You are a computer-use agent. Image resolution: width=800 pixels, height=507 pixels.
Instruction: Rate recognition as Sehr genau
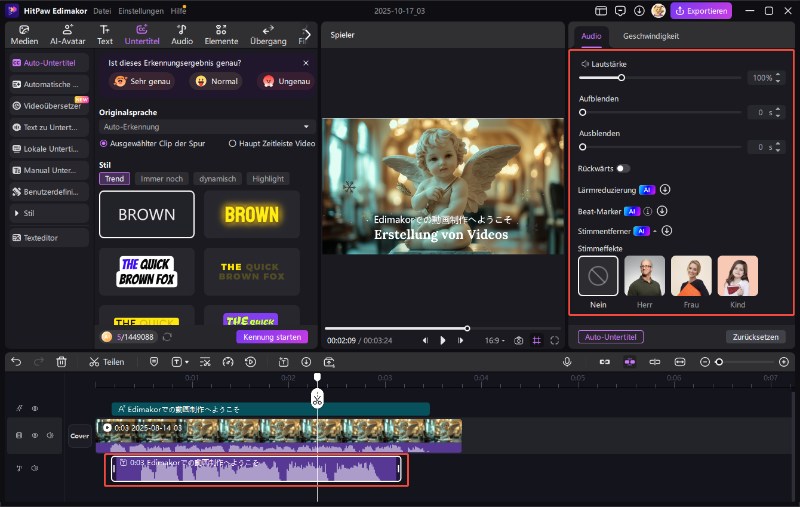pyautogui.click(x=142, y=81)
